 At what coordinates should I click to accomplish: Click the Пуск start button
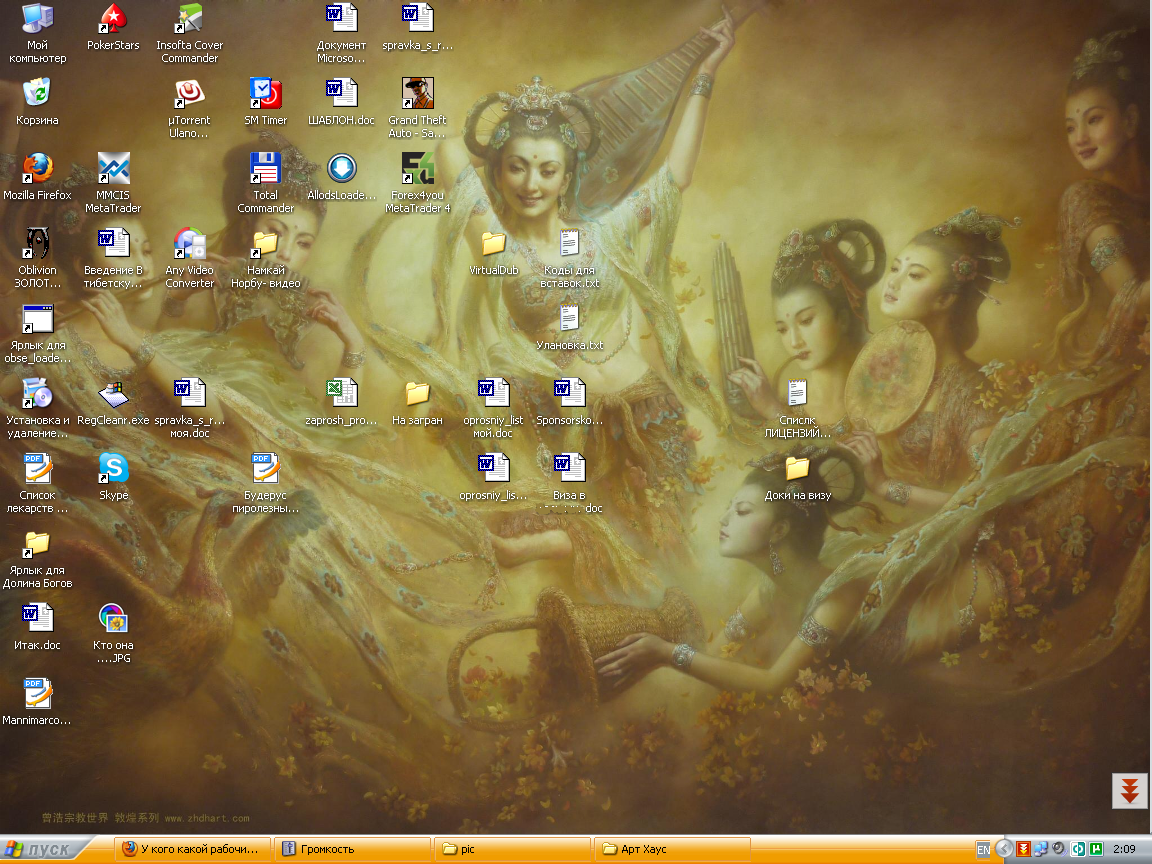tap(40, 849)
